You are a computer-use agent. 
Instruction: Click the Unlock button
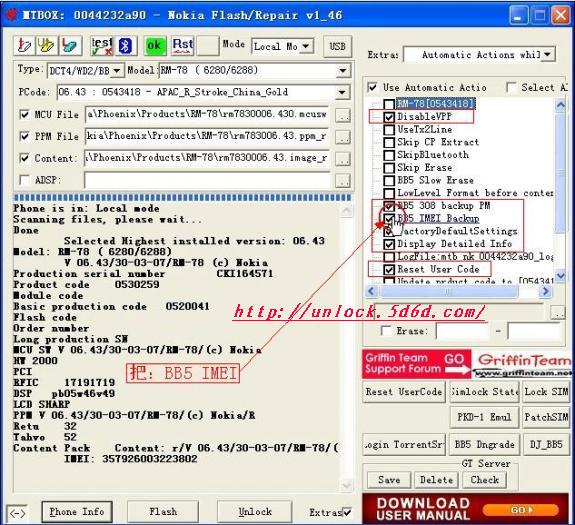coord(255,512)
